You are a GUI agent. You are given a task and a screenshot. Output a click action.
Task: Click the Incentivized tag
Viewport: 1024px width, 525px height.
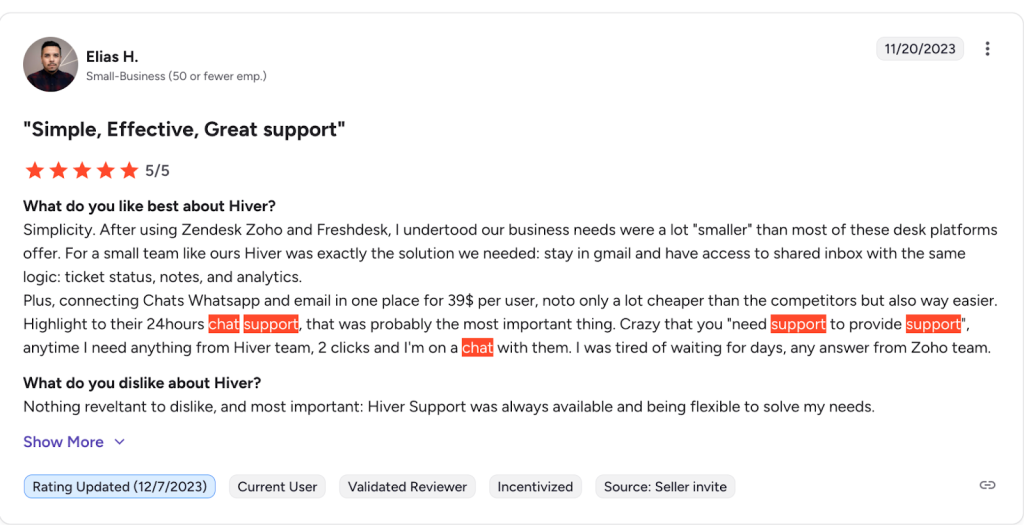point(536,487)
